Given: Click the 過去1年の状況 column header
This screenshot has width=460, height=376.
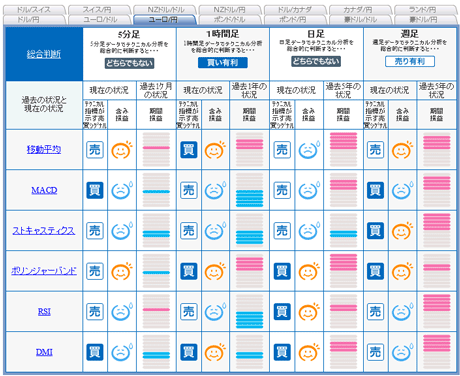Looking at the screenshot, I should coord(249,90).
